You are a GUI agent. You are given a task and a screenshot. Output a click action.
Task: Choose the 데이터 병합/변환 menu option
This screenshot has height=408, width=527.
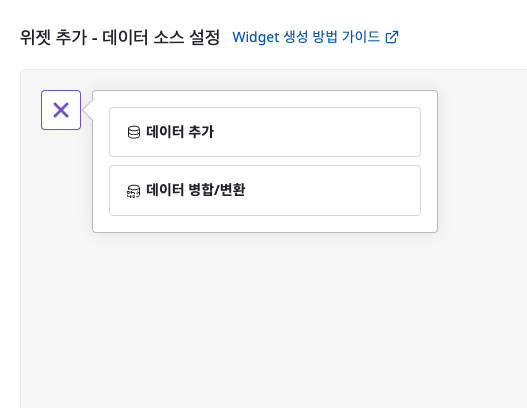265,191
